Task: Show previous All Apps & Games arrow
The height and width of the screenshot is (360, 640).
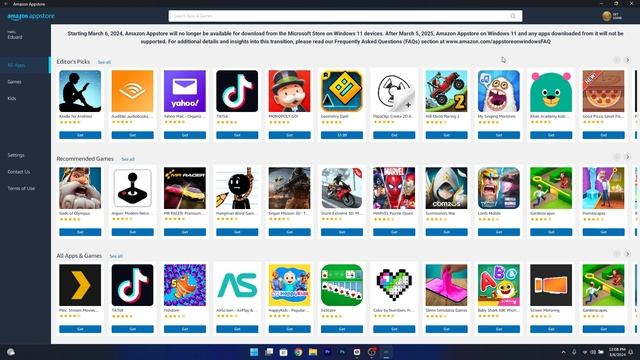Action: (617, 254)
